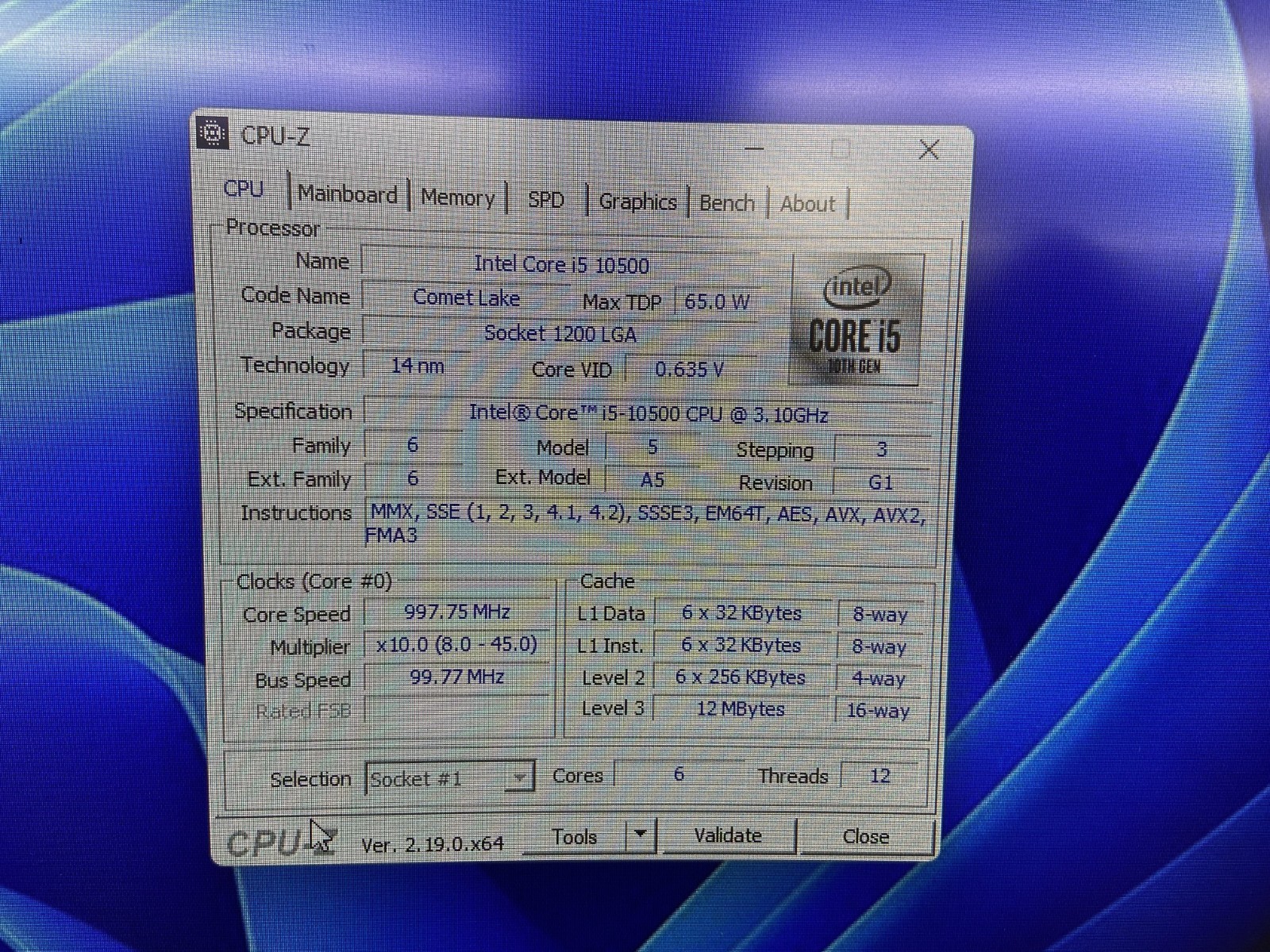Click the Threads value 12
The height and width of the screenshot is (952, 1270).
coord(879,776)
